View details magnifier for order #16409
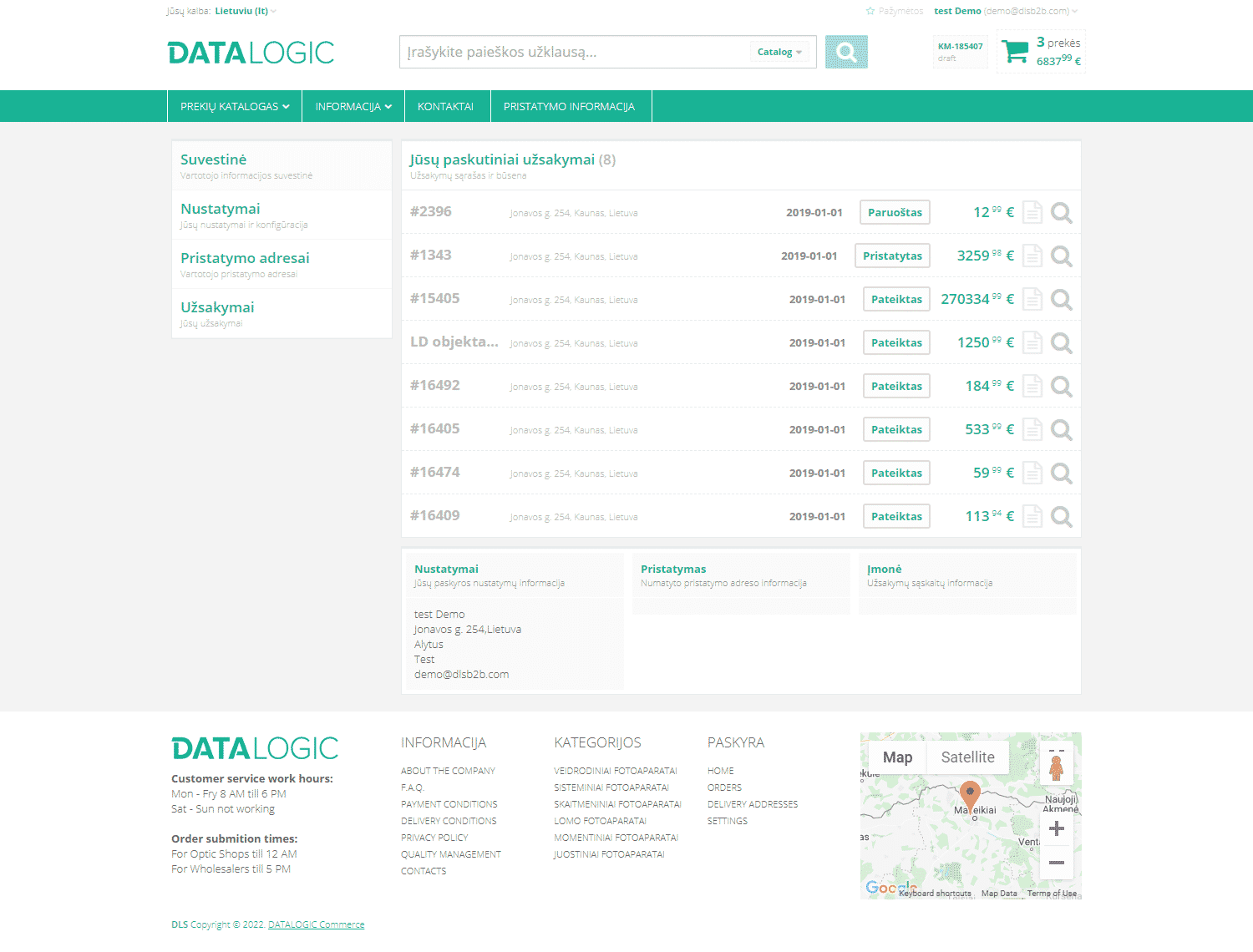The image size is (1253, 952). coord(1061,517)
